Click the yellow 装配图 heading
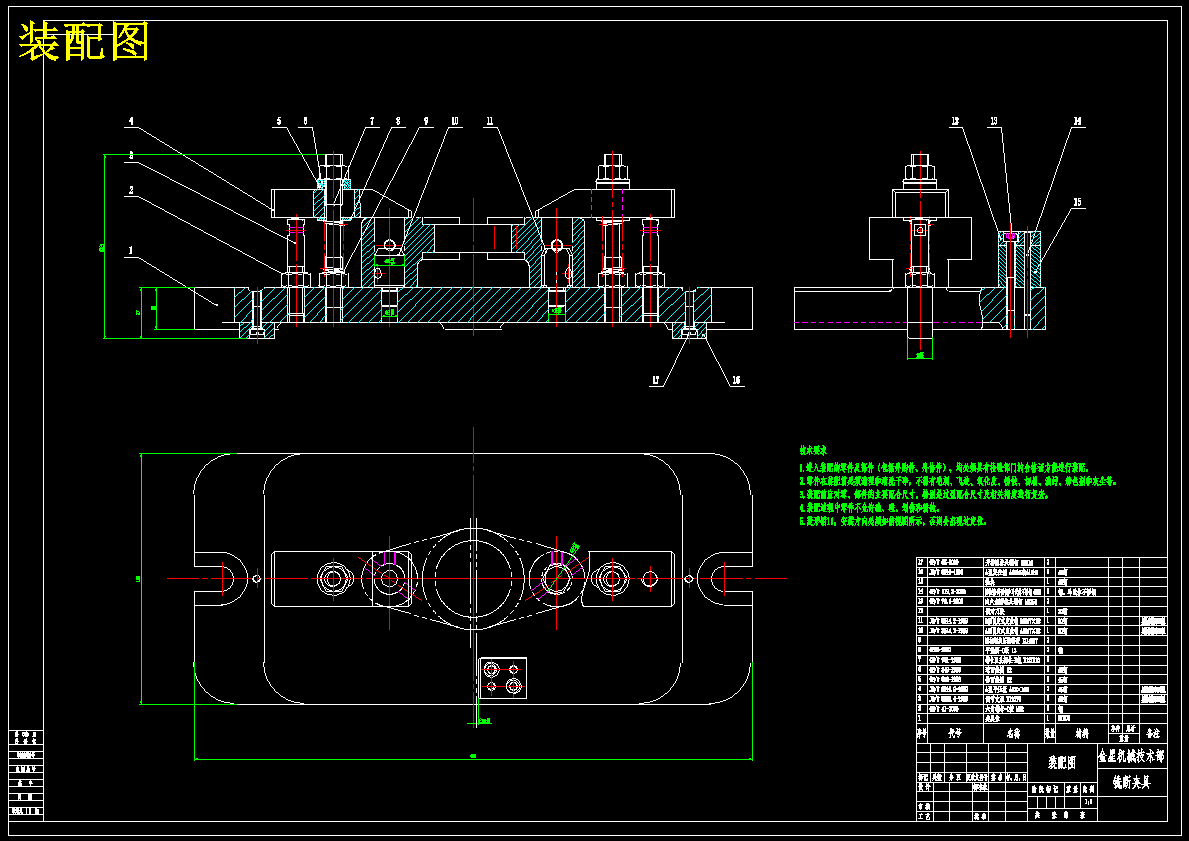1189x841 pixels. pyautogui.click(x=83, y=42)
